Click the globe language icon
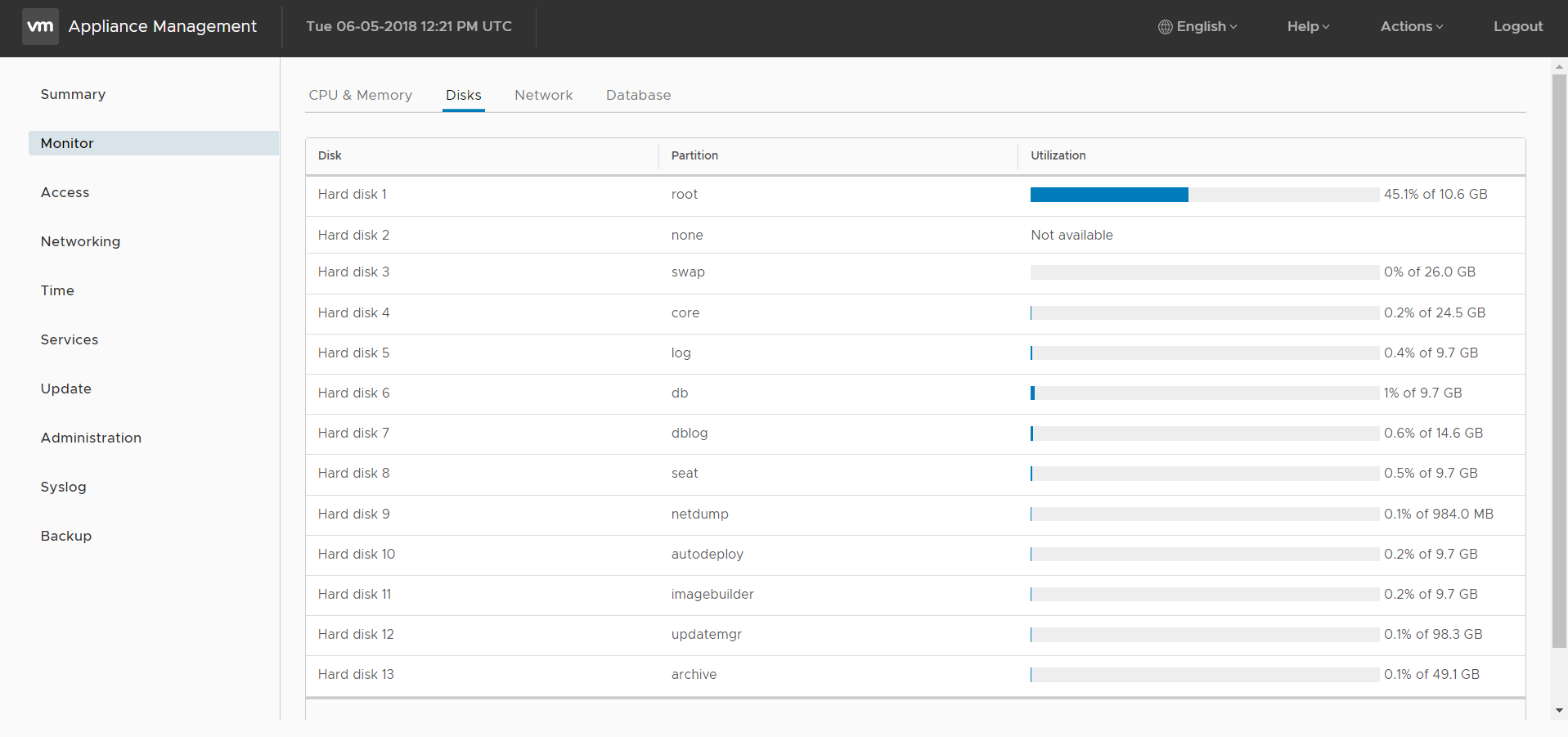The height and width of the screenshot is (737, 1568). point(1167,26)
